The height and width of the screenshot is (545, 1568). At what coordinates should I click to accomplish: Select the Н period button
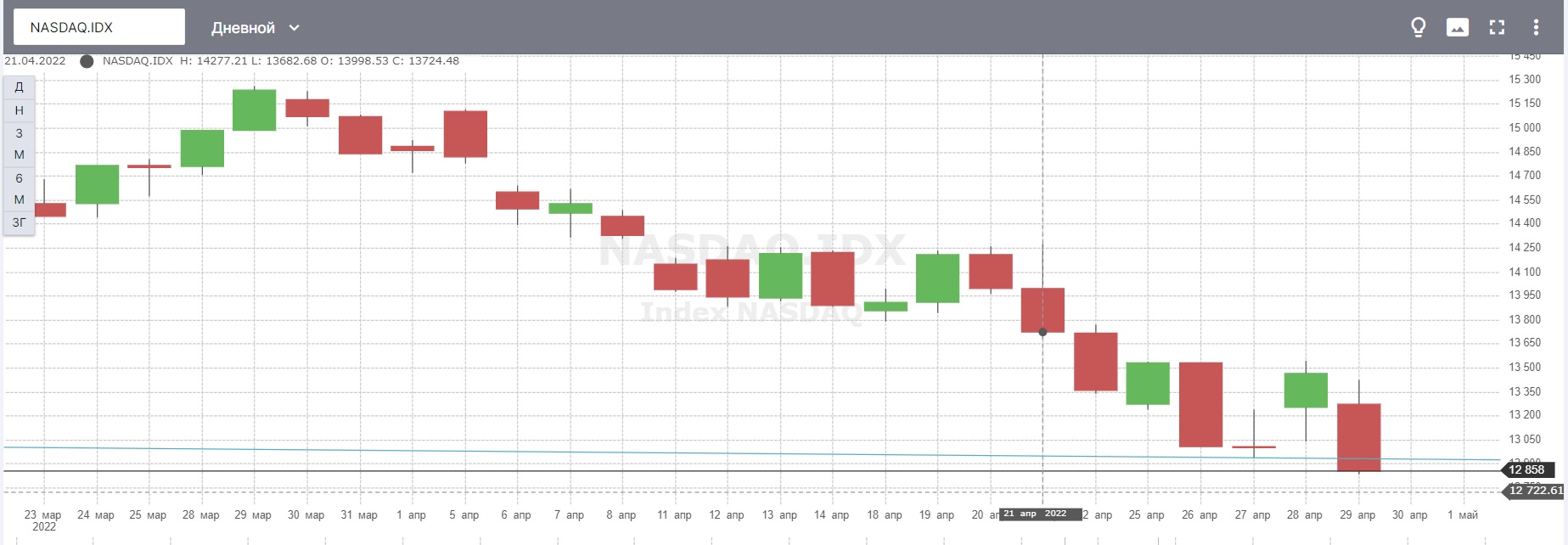(19, 110)
